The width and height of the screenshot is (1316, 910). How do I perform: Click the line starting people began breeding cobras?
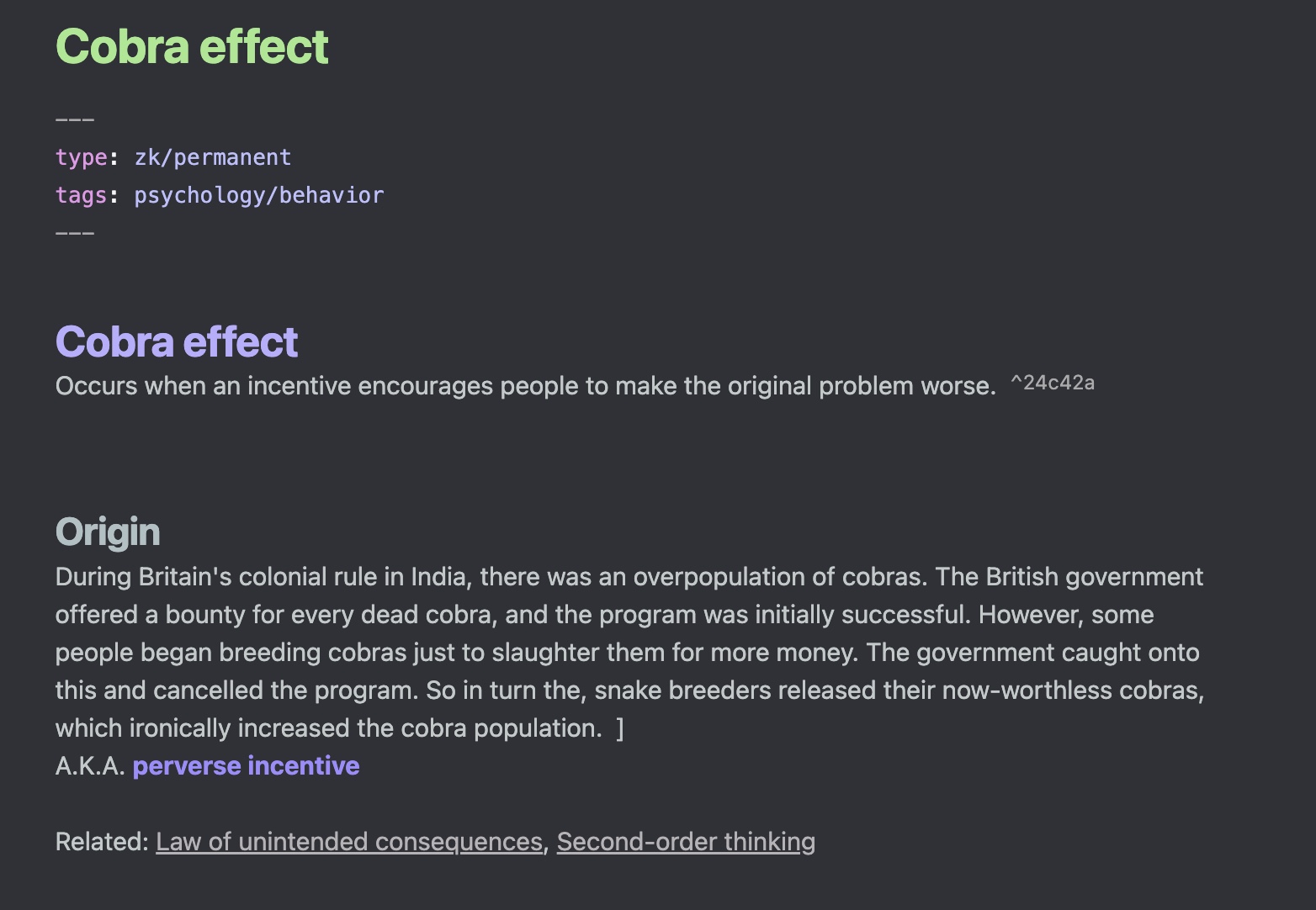tap(628, 653)
